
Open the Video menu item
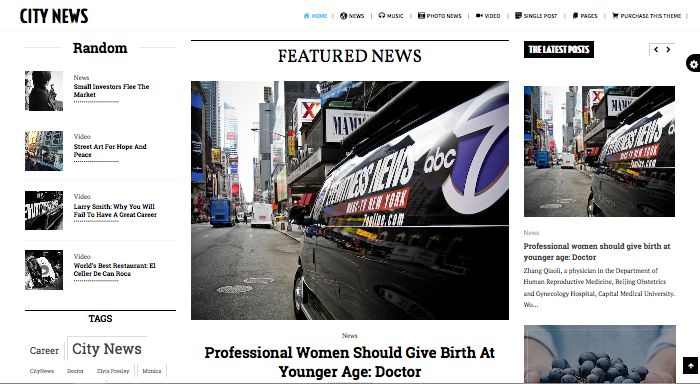(x=492, y=16)
